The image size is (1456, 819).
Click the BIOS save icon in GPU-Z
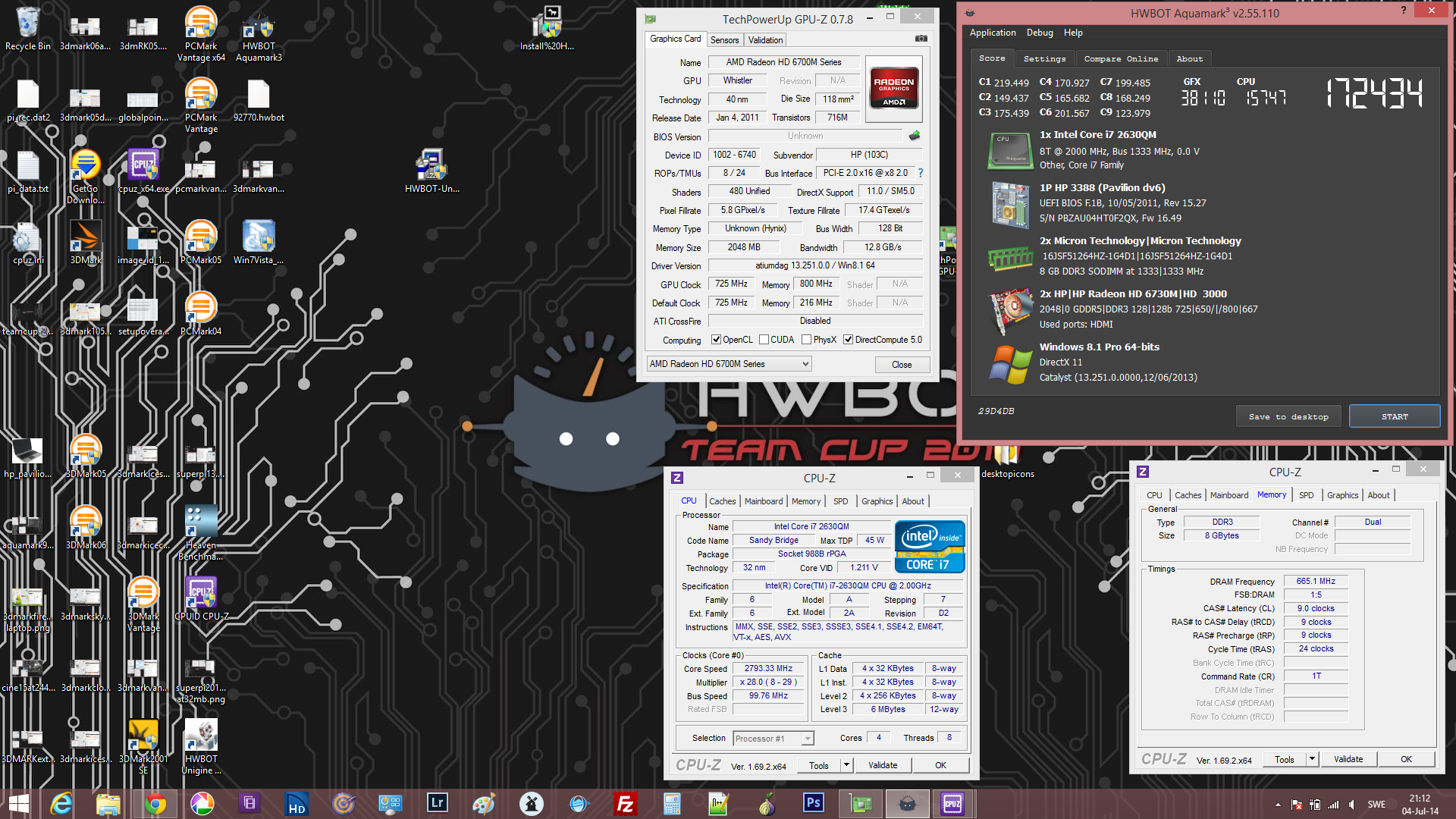[915, 136]
